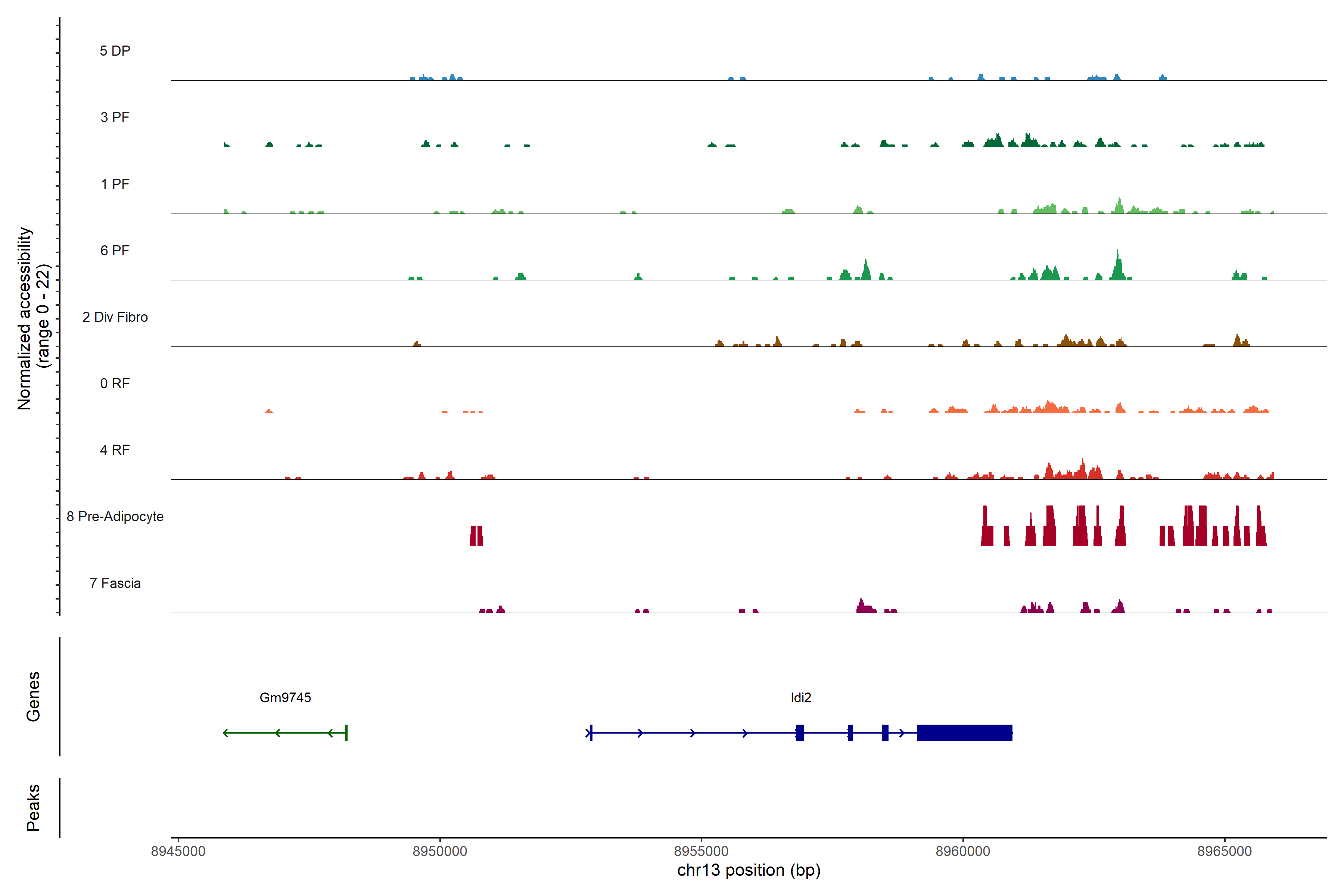This screenshot has width=1344, height=896.
Task: Select the 6 PF track label
Action: (115, 250)
